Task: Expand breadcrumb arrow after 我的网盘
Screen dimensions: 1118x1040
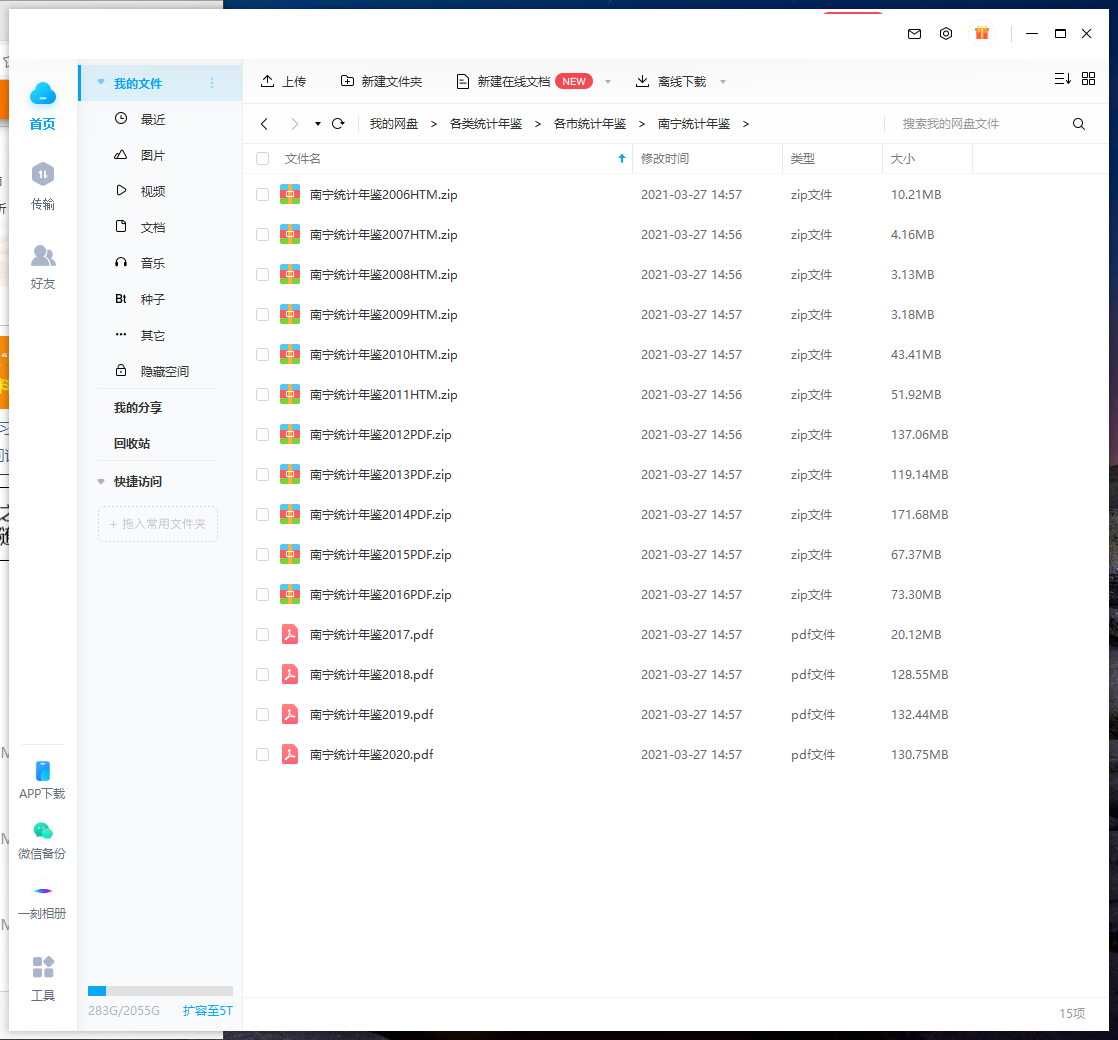Action: pos(434,124)
